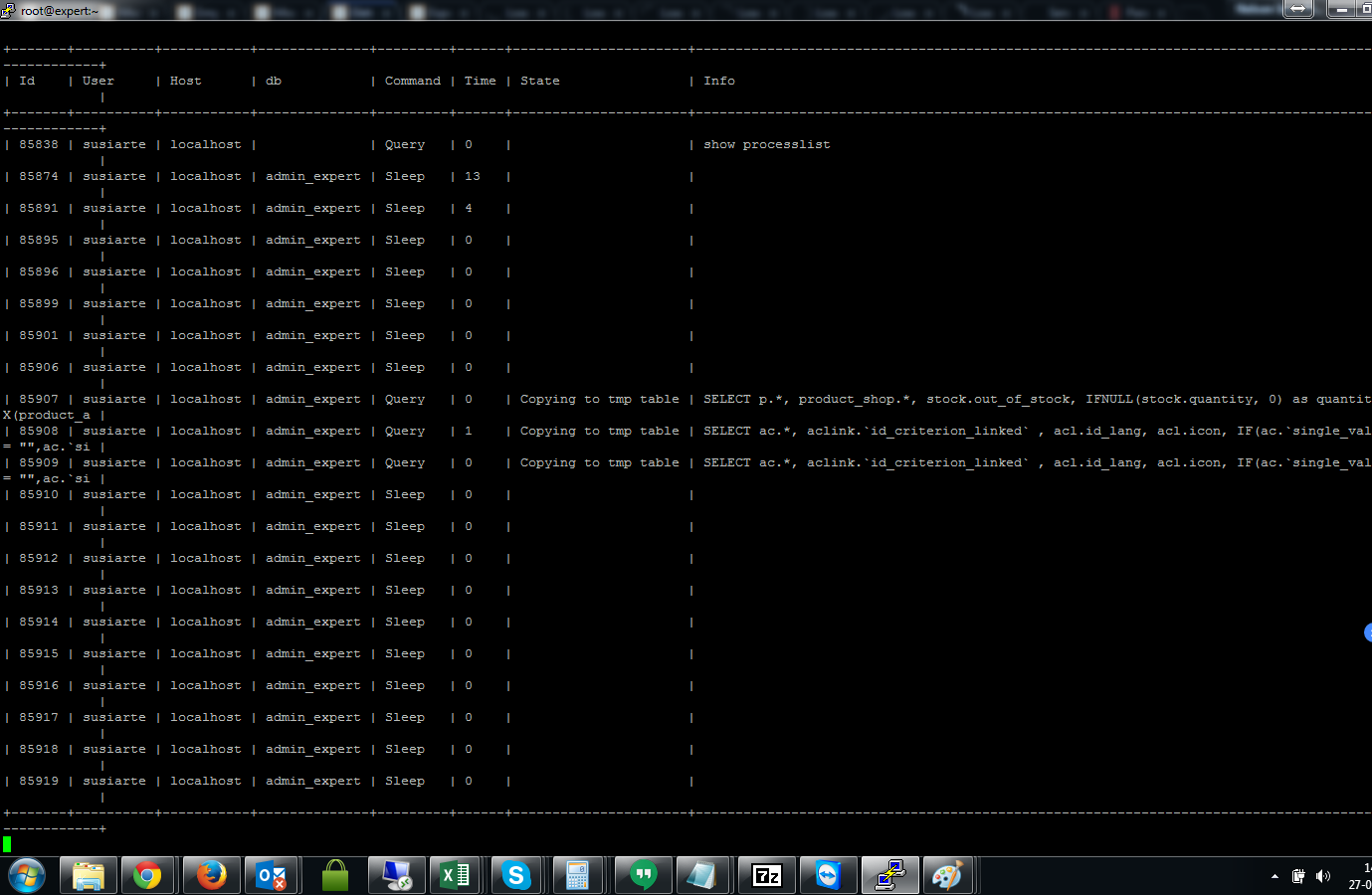Launch Firefox from the taskbar
Screen dimensions: 1372x895
pyautogui.click(x=211, y=876)
